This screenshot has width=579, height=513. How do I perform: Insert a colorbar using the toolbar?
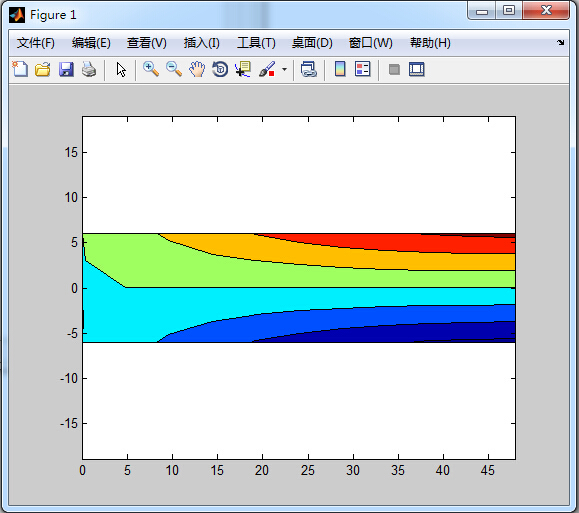pyautogui.click(x=340, y=69)
